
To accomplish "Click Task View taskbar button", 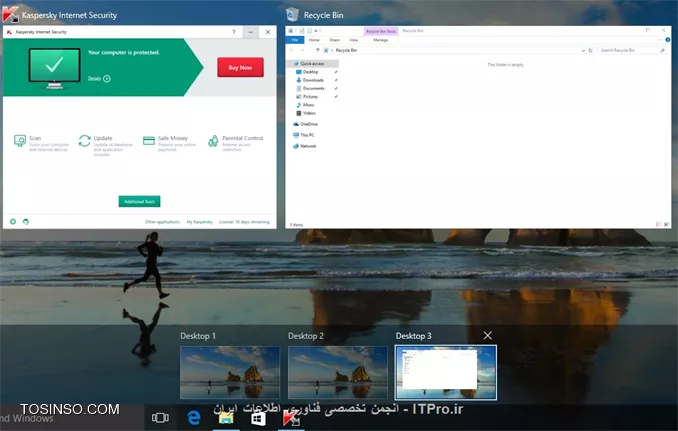I will (x=160, y=418).
